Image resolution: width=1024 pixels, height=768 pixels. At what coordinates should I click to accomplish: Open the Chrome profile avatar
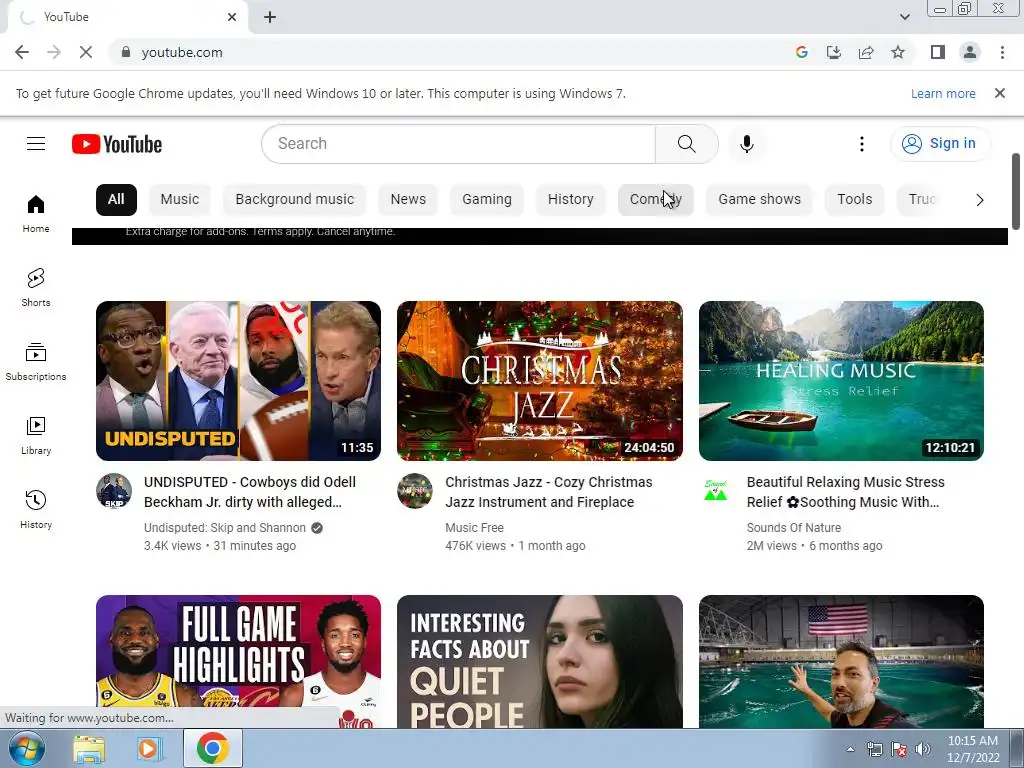[x=970, y=52]
